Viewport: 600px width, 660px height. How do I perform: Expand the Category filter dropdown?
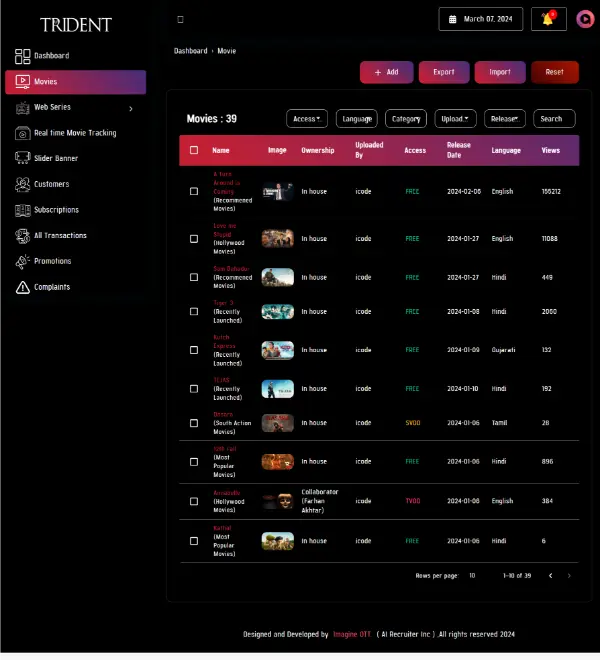pyautogui.click(x=406, y=119)
